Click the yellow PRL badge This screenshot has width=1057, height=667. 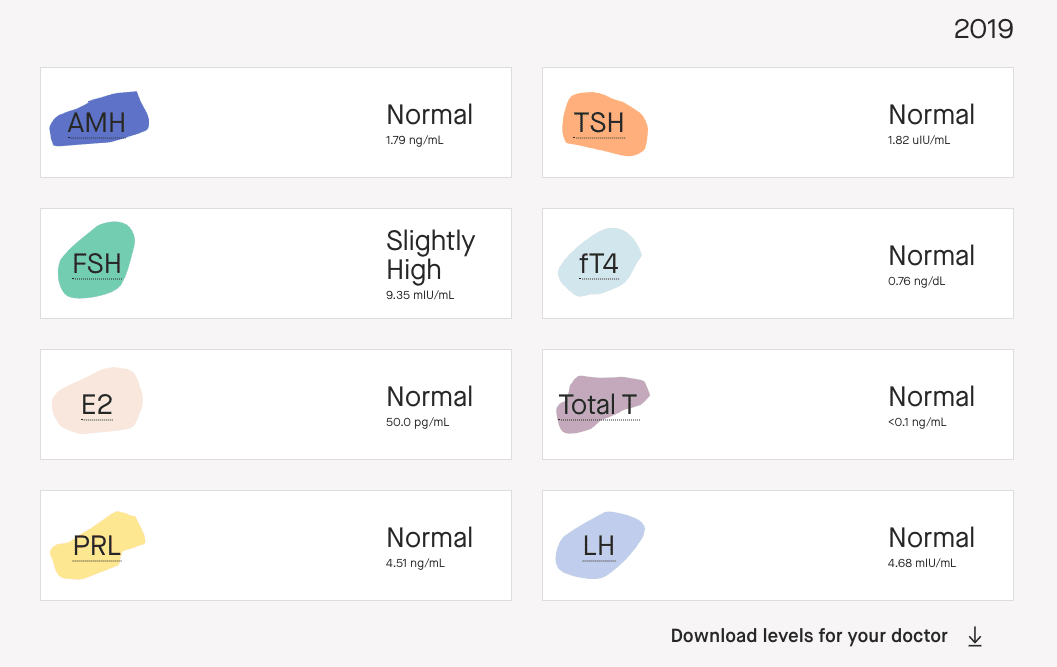(x=98, y=546)
